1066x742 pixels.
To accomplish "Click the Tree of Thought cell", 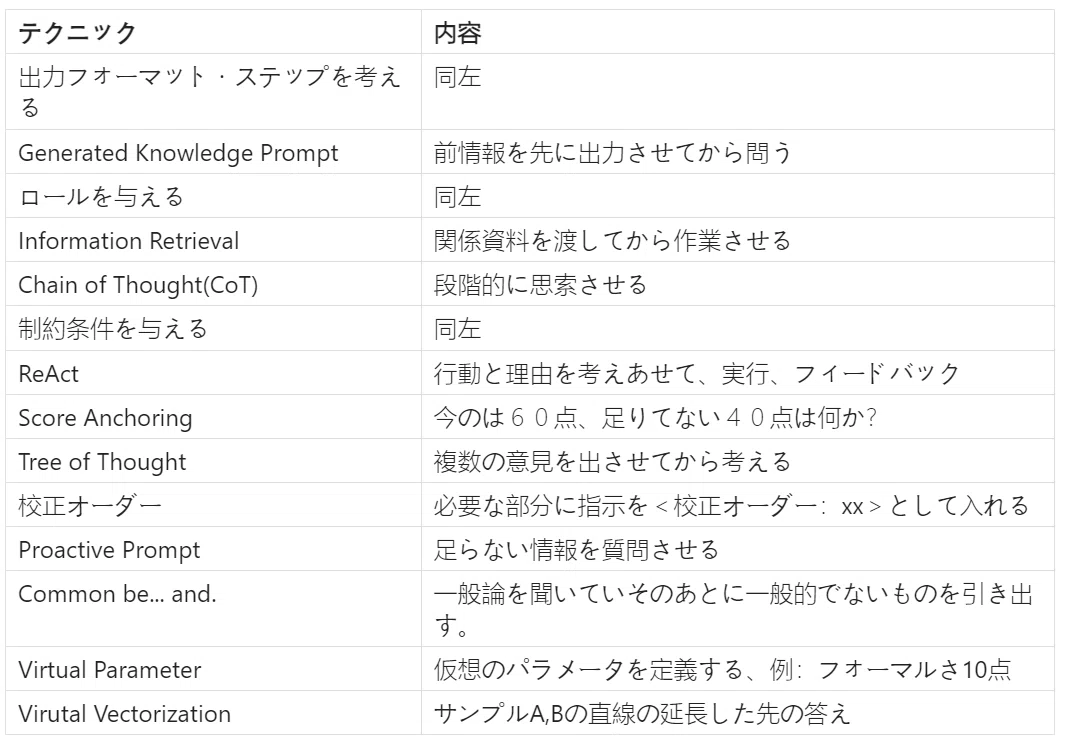I will pyautogui.click(x=213, y=461).
